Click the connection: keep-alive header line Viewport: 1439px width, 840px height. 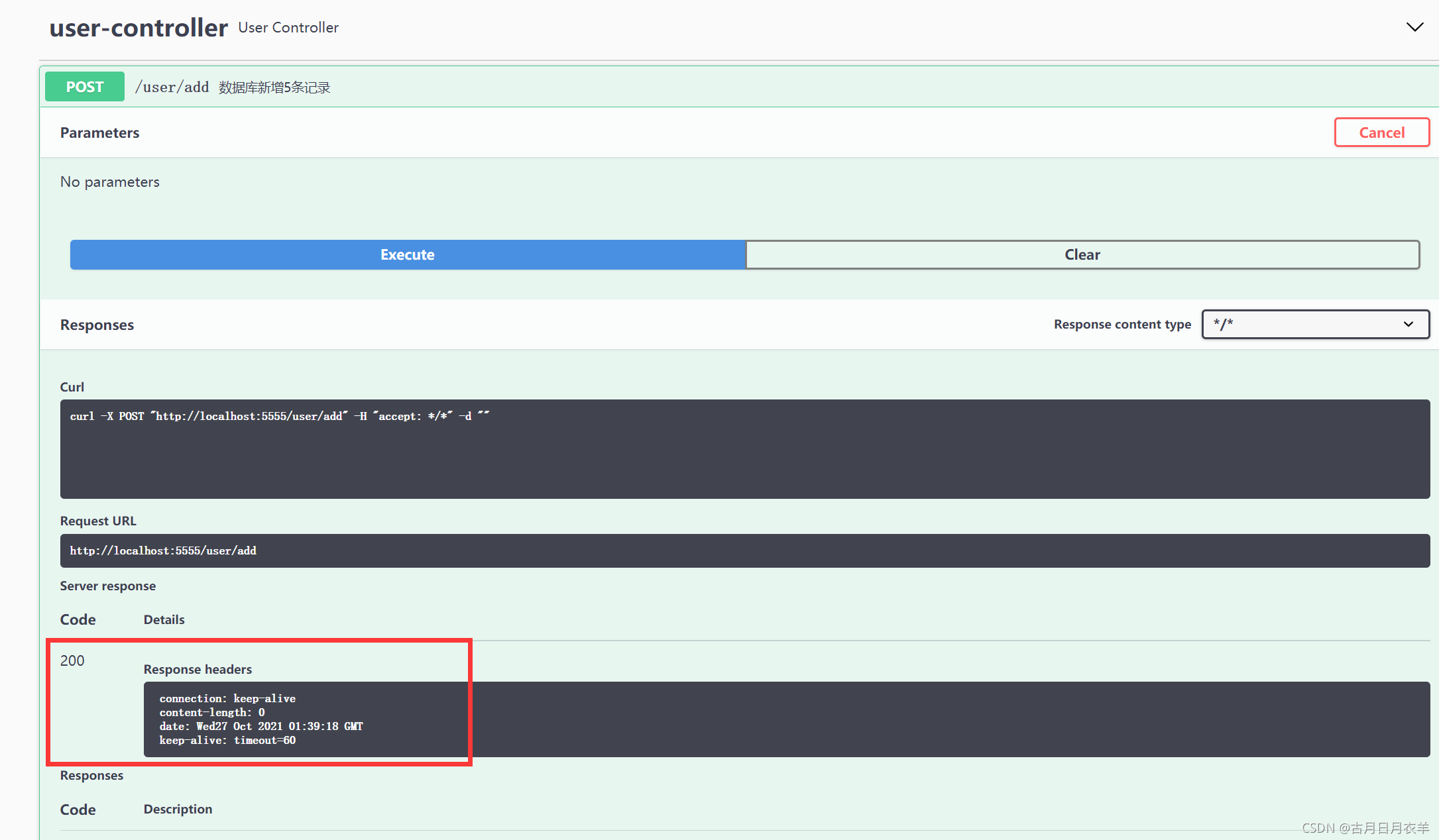(227, 698)
